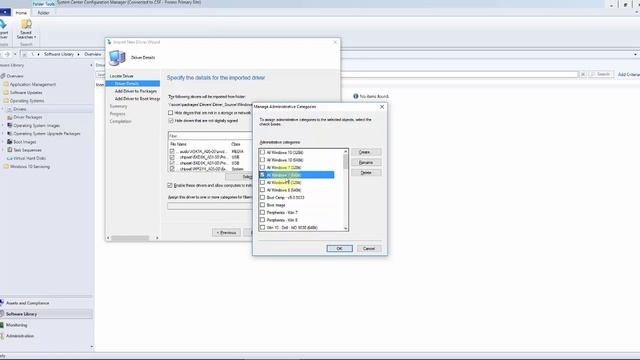Check the All Windows 8 (64Bit) category
The image size is (640, 360).
(x=262, y=190)
